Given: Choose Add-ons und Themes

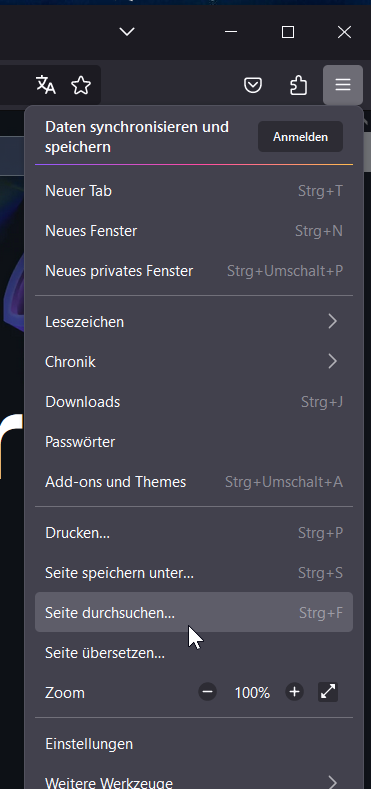Looking at the screenshot, I should [194, 482].
